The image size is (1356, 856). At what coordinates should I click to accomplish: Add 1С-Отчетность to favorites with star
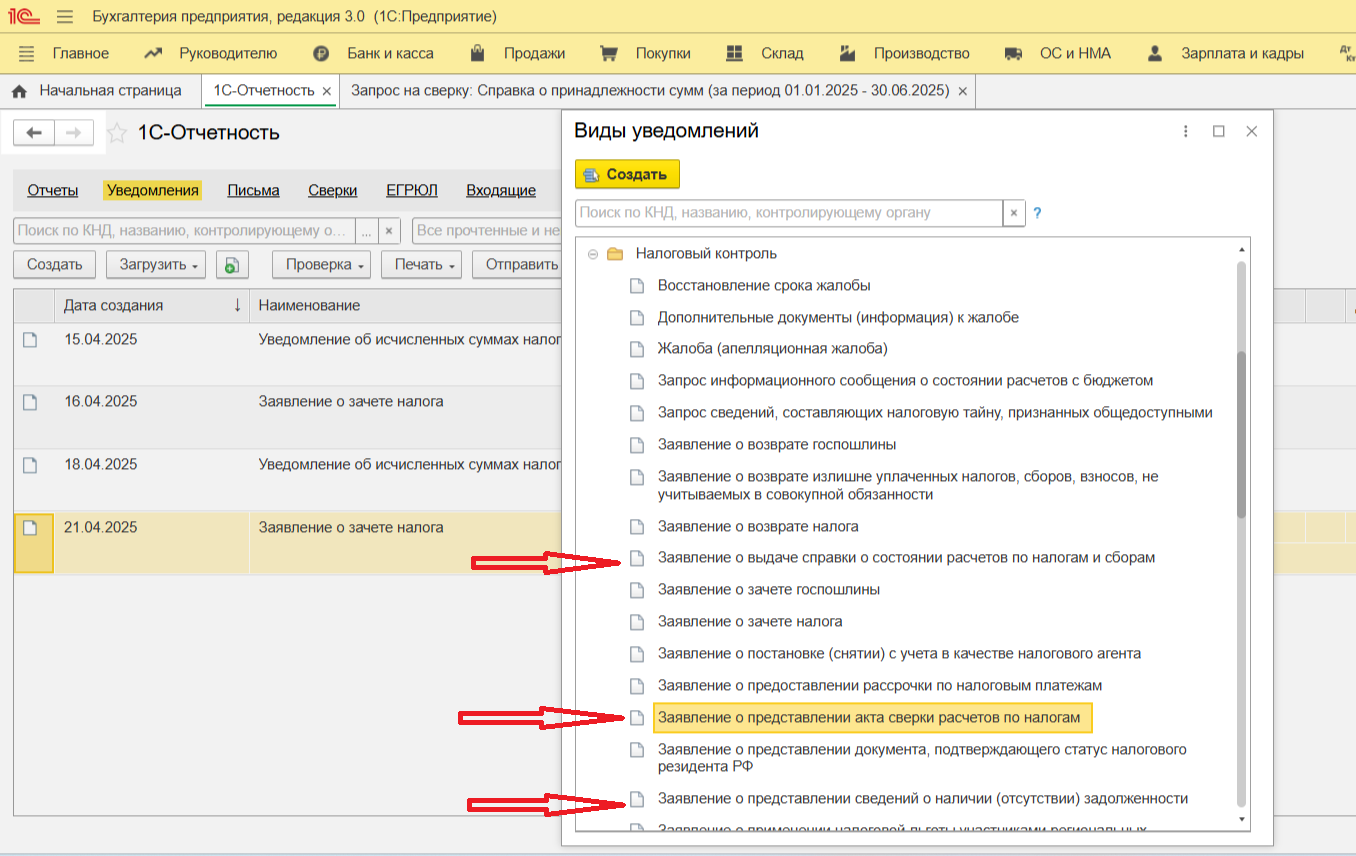[x=117, y=133]
